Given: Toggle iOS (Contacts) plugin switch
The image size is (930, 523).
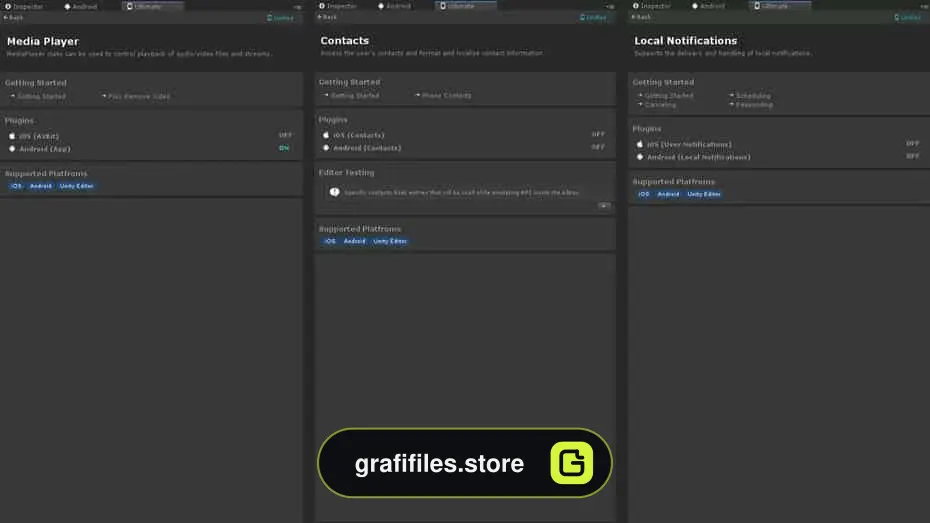Looking at the screenshot, I should click(598, 135).
